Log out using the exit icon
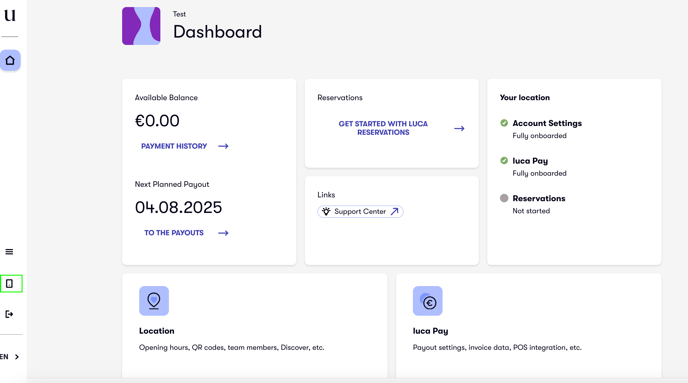Image resolution: width=688 pixels, height=383 pixels. pyautogui.click(x=9, y=314)
